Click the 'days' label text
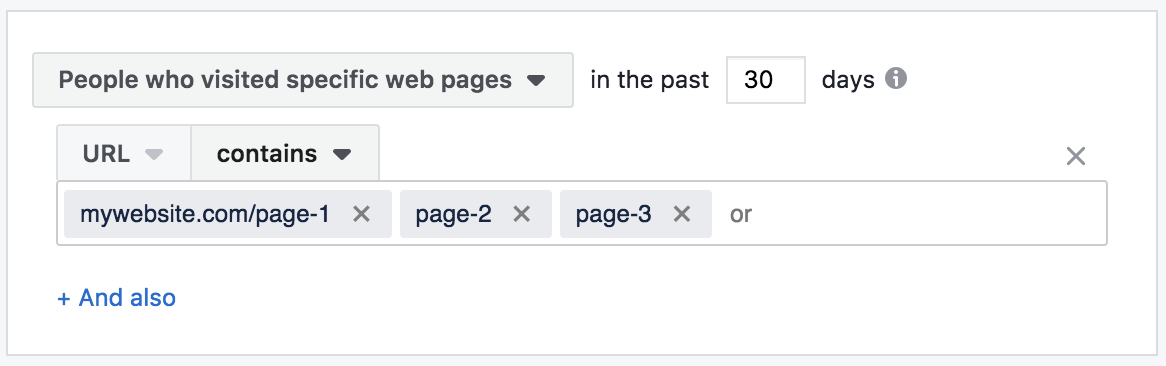This screenshot has height=366, width=1166. [848, 80]
